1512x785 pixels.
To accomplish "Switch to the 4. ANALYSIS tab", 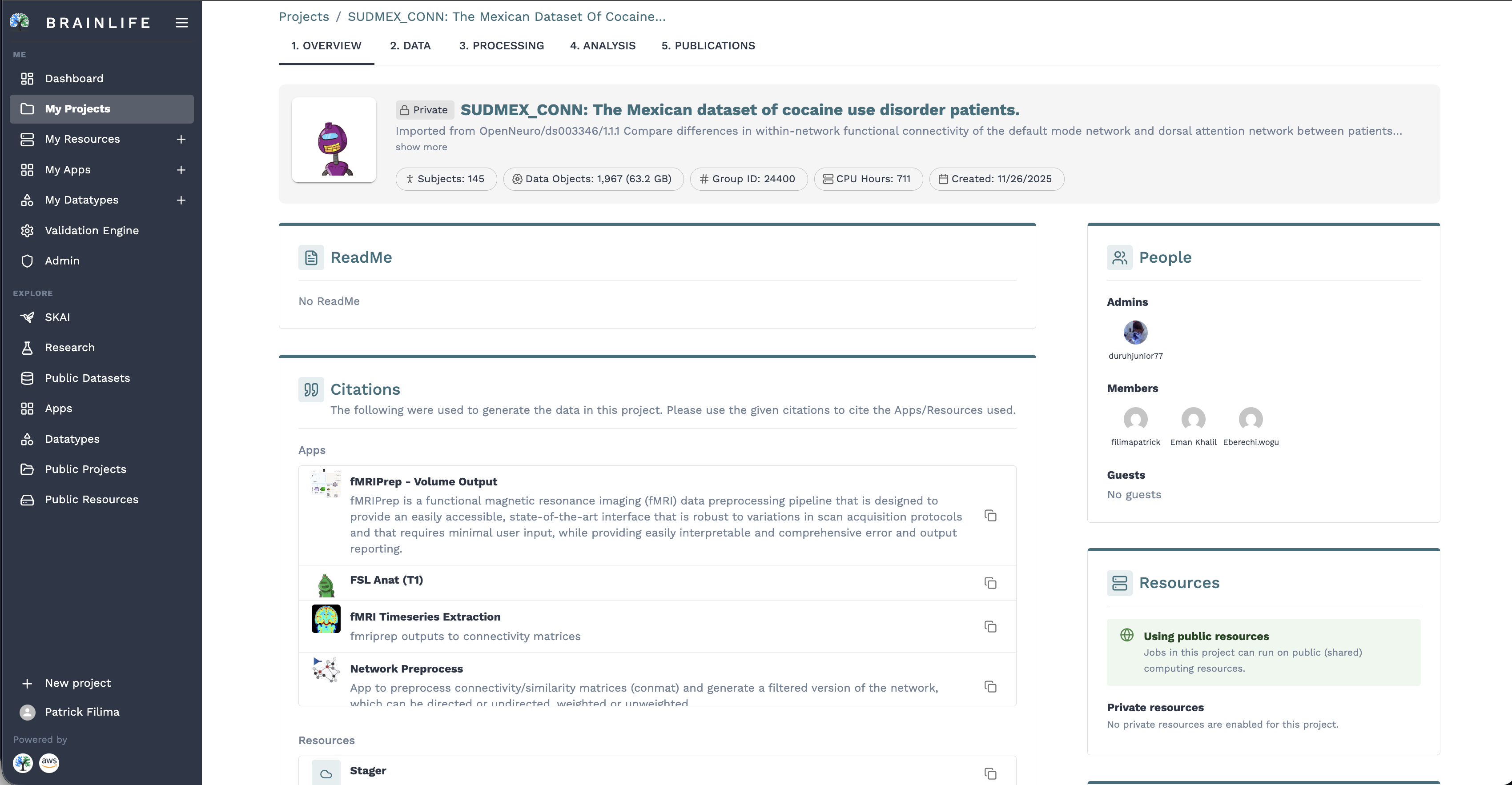I will pyautogui.click(x=603, y=46).
